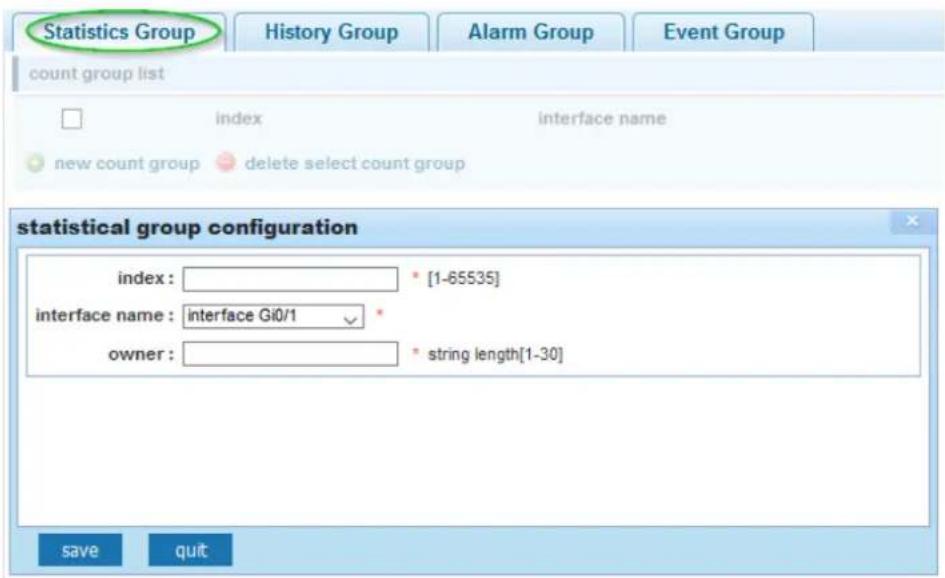
Task: Open the Event Group tab
Action: tap(724, 32)
